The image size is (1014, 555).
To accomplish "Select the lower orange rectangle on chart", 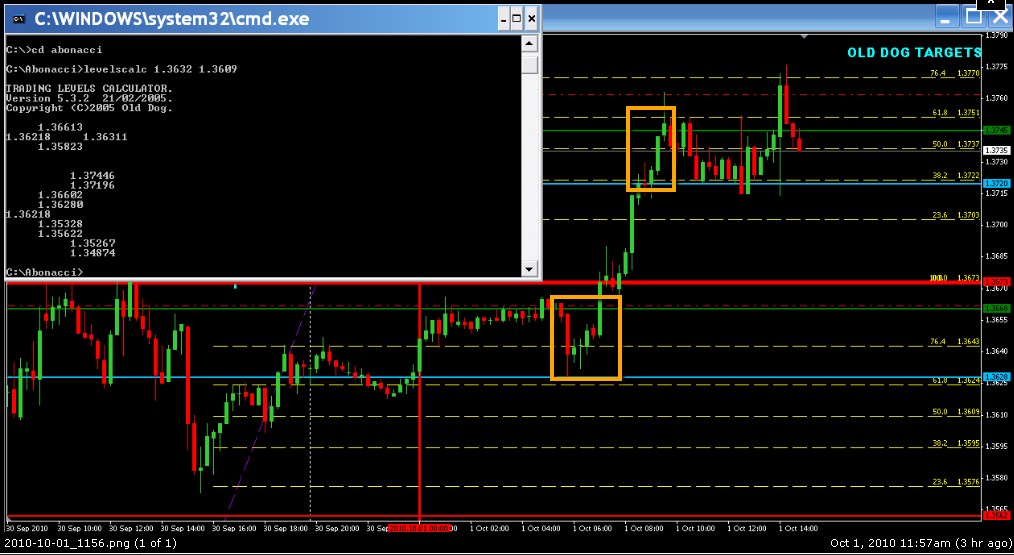I will point(586,338).
